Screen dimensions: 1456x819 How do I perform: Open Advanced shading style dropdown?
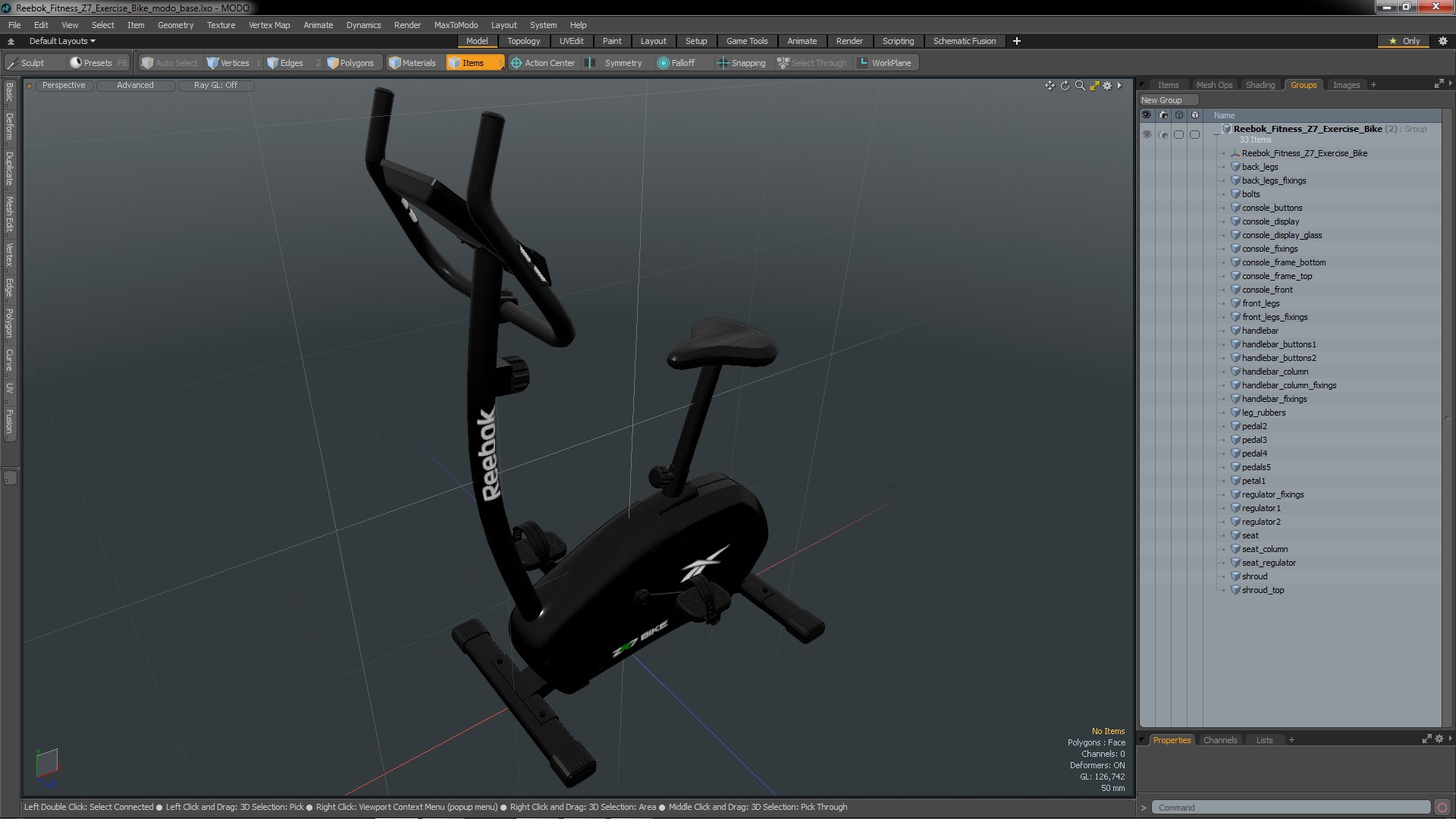coord(135,86)
